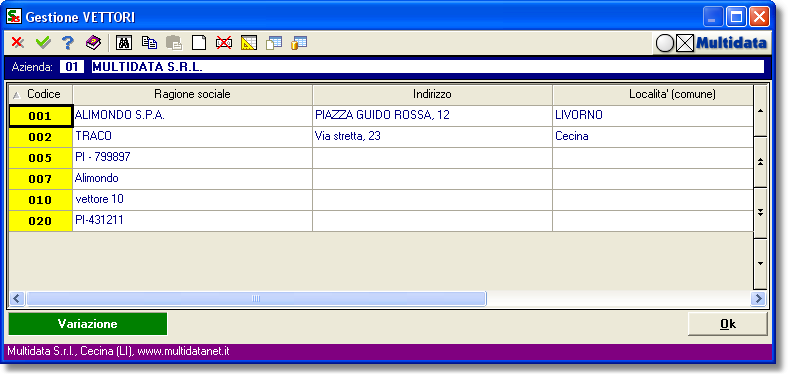Viewport: 788px width, 376px height.
Task: Click the horizontal scrollbar thumb
Action: tap(256, 299)
